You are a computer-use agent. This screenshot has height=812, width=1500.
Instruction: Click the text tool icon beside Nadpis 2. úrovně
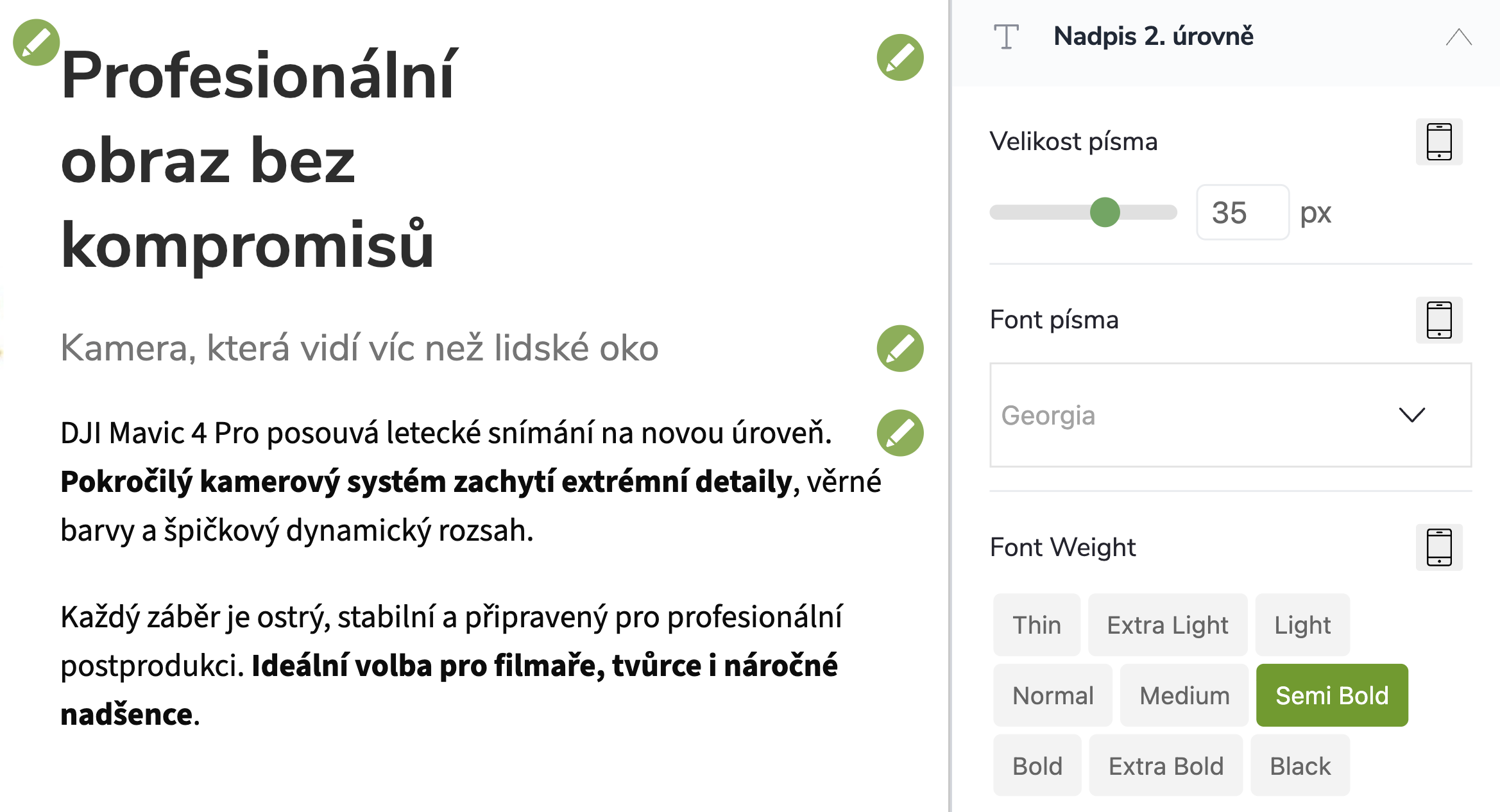tap(1006, 37)
